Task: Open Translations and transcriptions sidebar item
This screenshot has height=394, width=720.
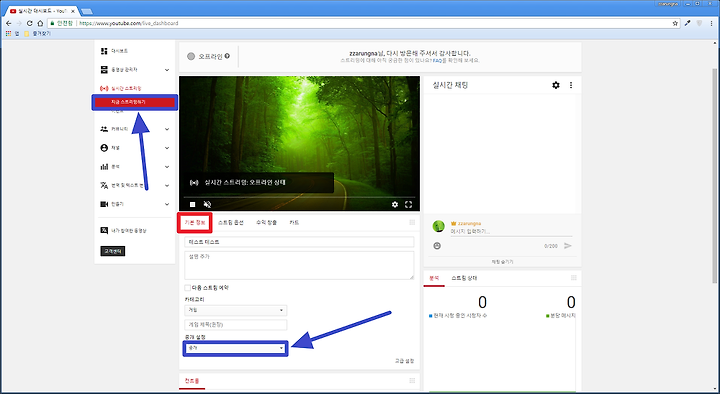Action: pyautogui.click(x=122, y=186)
